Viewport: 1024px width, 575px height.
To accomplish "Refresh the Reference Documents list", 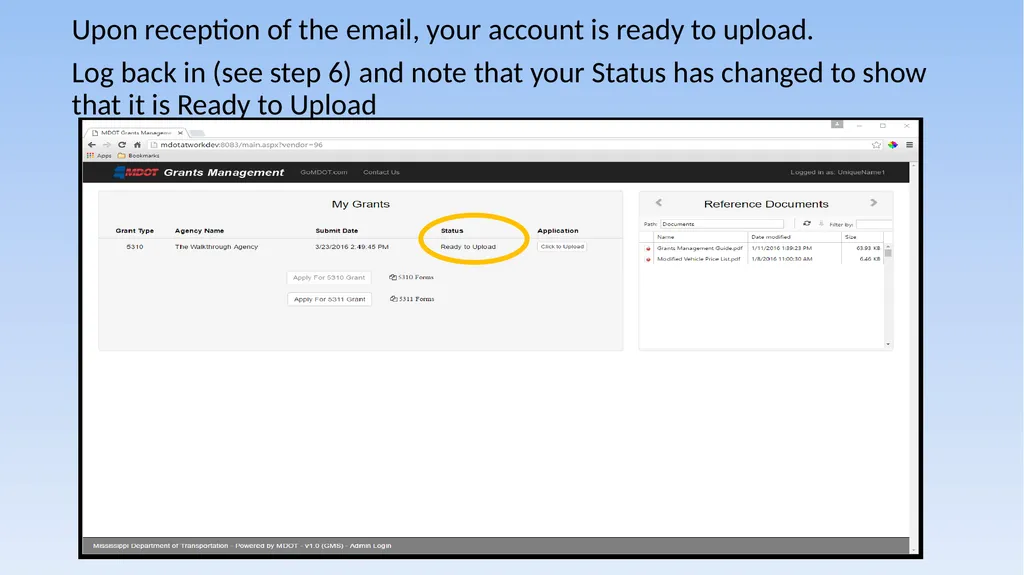I will pyautogui.click(x=807, y=223).
